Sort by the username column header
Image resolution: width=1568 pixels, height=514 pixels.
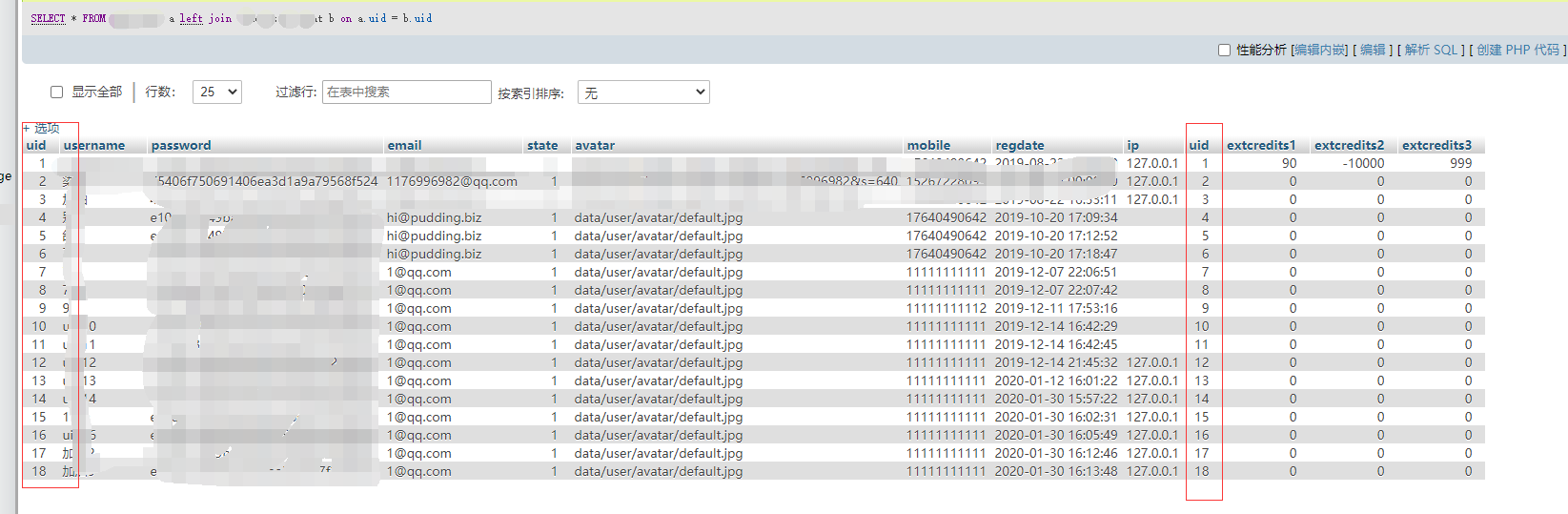click(x=94, y=146)
